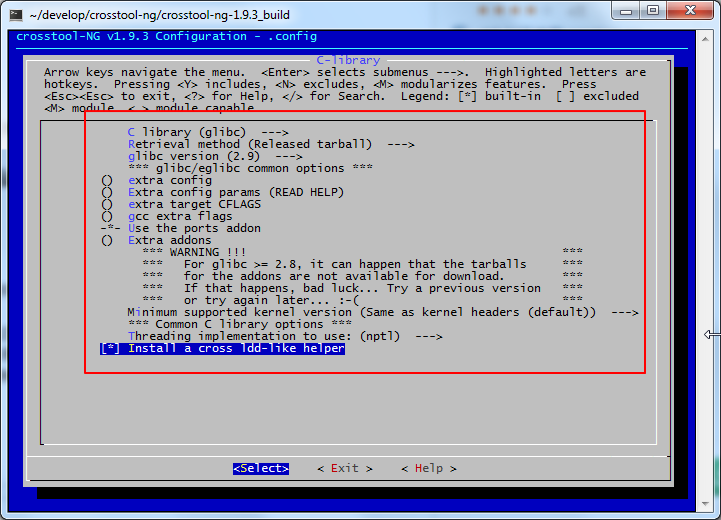The width and height of the screenshot is (721, 520).
Task: Click the Use the ports addon option
Action: coord(181,228)
